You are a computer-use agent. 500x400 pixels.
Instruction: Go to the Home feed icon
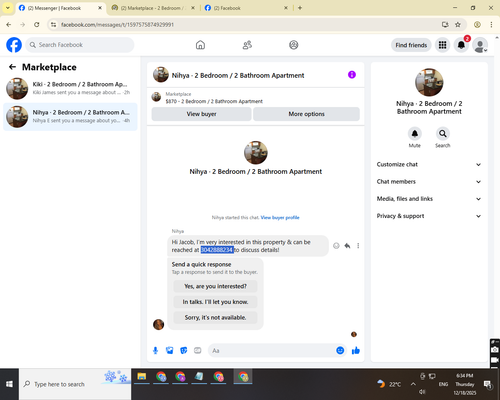coord(200,45)
